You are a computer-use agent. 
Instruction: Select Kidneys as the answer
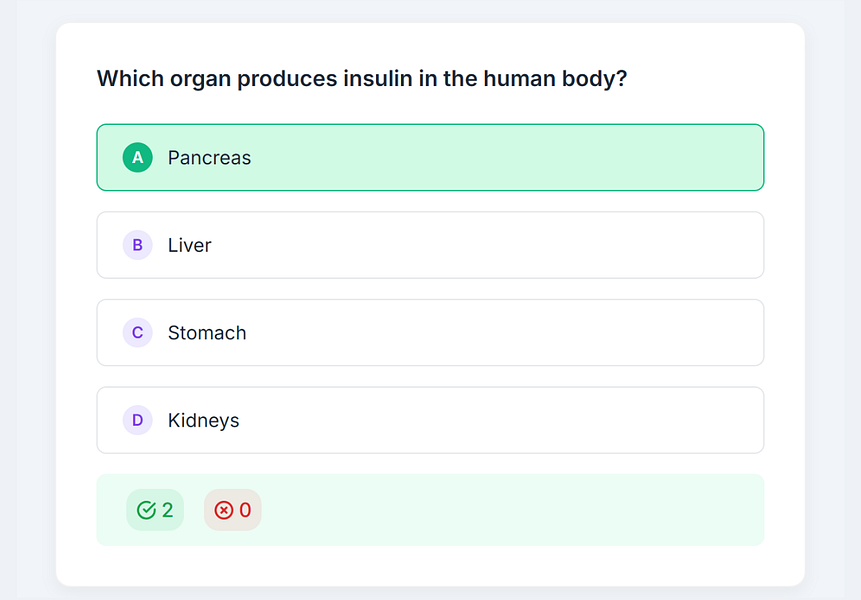pyautogui.click(x=430, y=420)
